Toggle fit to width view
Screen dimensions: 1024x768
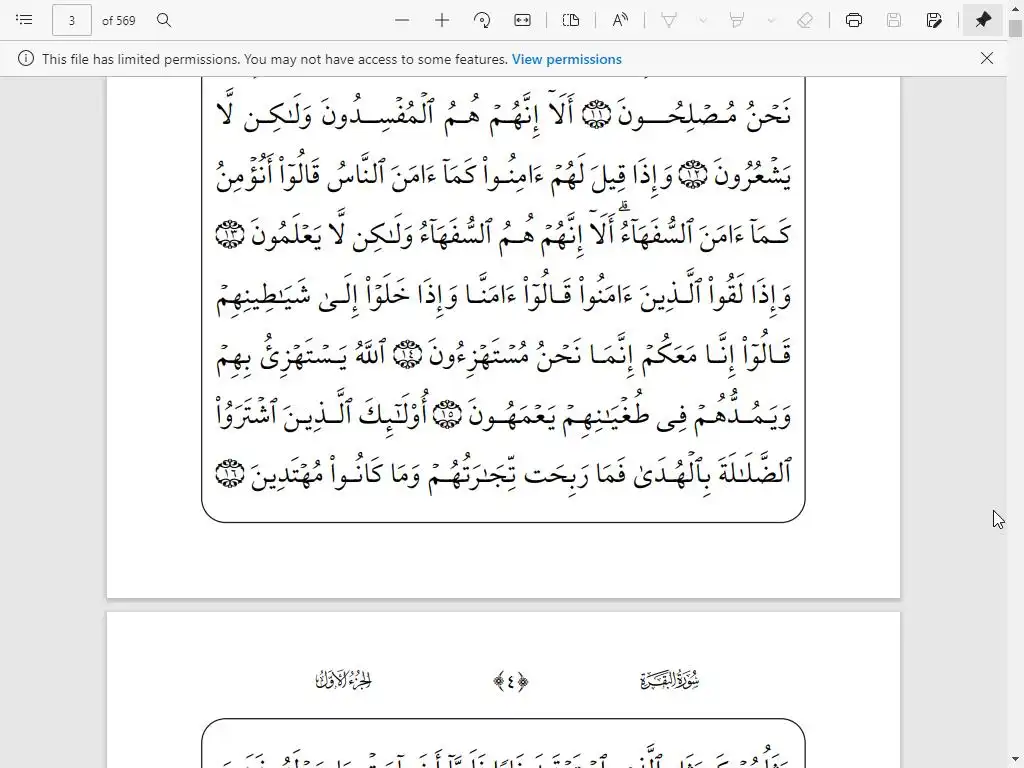(522, 20)
